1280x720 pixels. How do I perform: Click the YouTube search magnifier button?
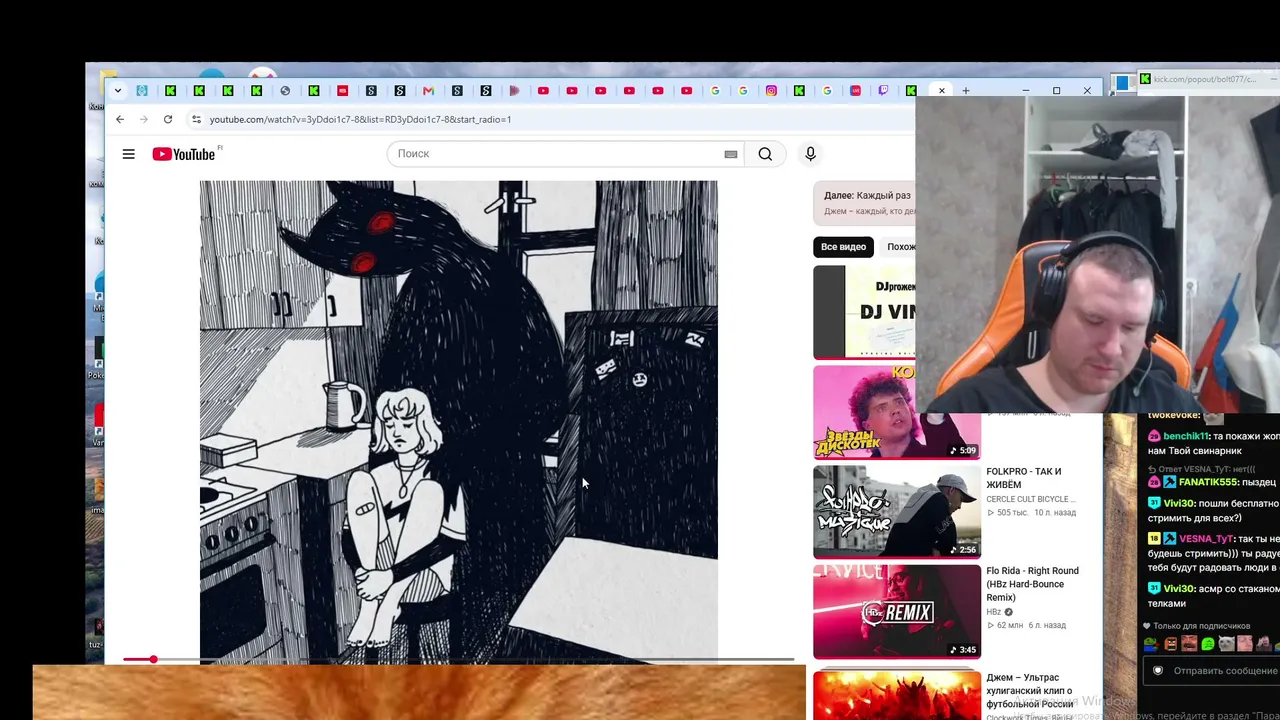pos(765,154)
